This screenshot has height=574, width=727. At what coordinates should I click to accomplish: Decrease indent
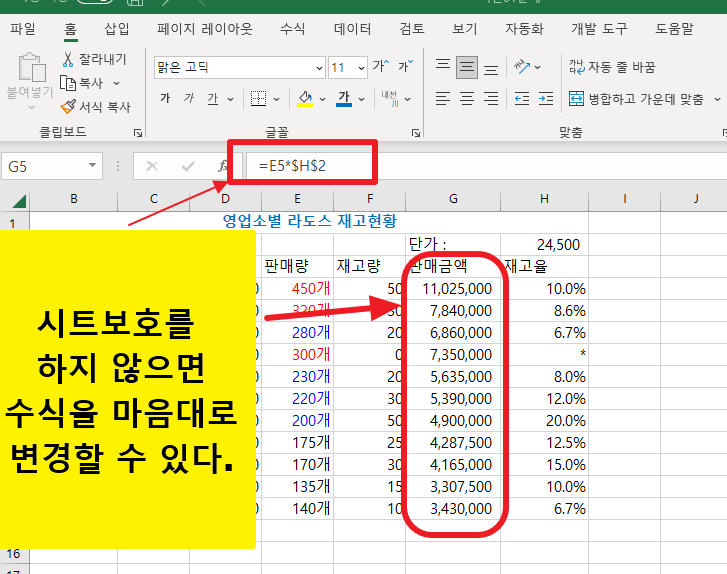point(522,99)
